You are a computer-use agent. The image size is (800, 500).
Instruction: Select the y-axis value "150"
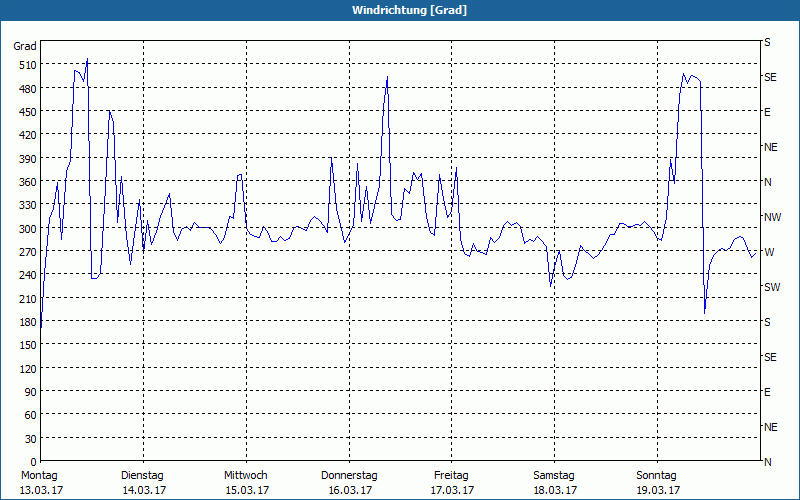coord(28,345)
